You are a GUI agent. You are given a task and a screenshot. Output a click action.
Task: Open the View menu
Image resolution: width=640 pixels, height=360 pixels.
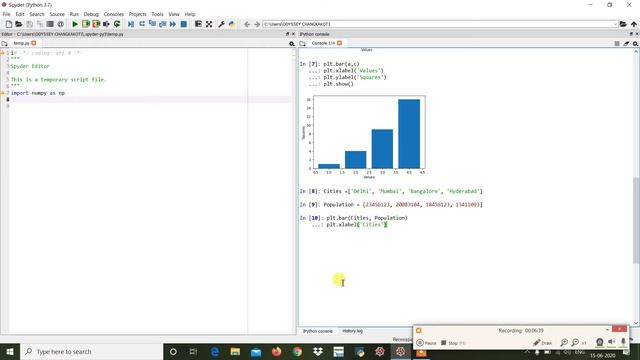coord(174,14)
